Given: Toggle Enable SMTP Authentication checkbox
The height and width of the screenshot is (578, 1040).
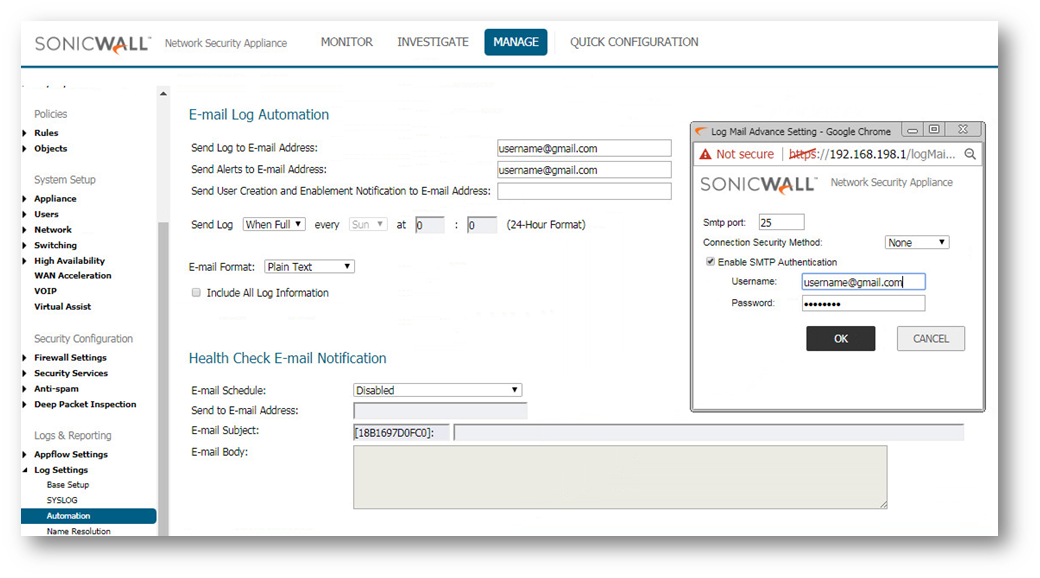Looking at the screenshot, I should point(710,261).
